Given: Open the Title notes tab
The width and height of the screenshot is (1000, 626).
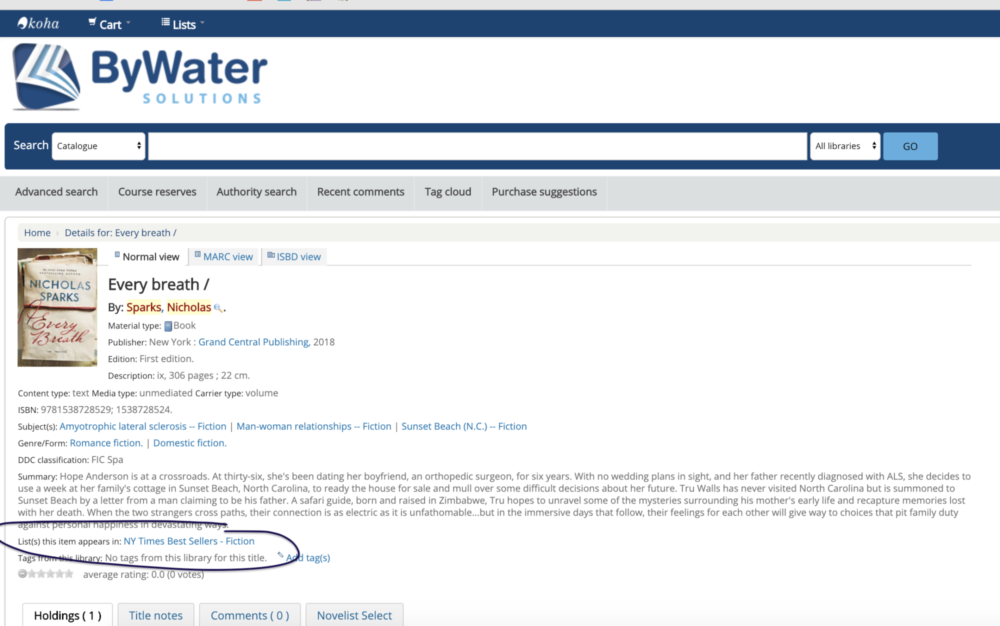Looking at the screenshot, I should coord(156,615).
